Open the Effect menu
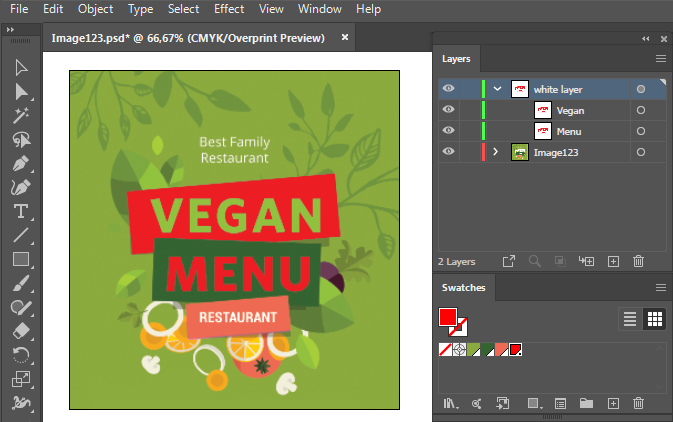673x422 pixels. tap(229, 9)
